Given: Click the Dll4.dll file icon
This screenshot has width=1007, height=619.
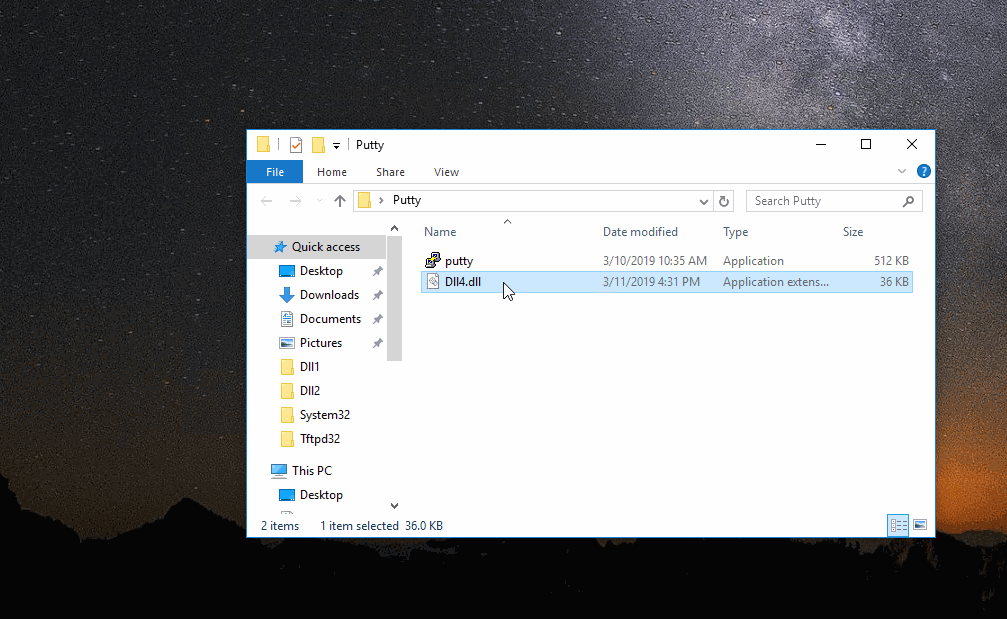Looking at the screenshot, I should pos(432,282).
